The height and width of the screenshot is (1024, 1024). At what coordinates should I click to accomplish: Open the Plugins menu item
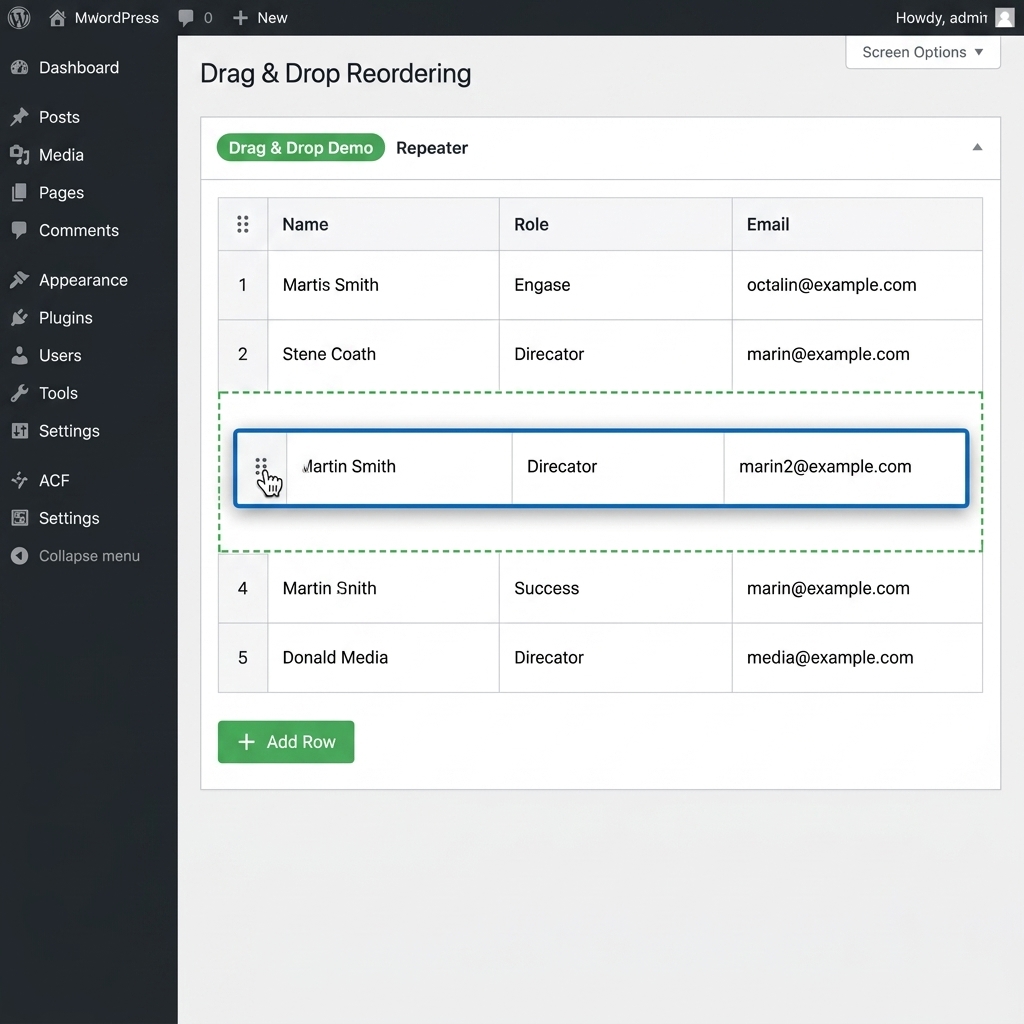[x=65, y=317]
